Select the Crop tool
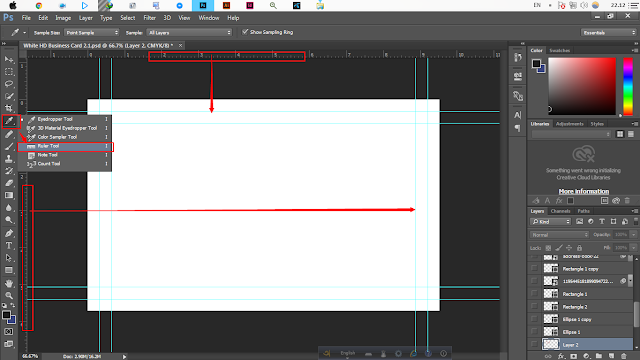Viewport: 640px width, 360px height. point(9,109)
